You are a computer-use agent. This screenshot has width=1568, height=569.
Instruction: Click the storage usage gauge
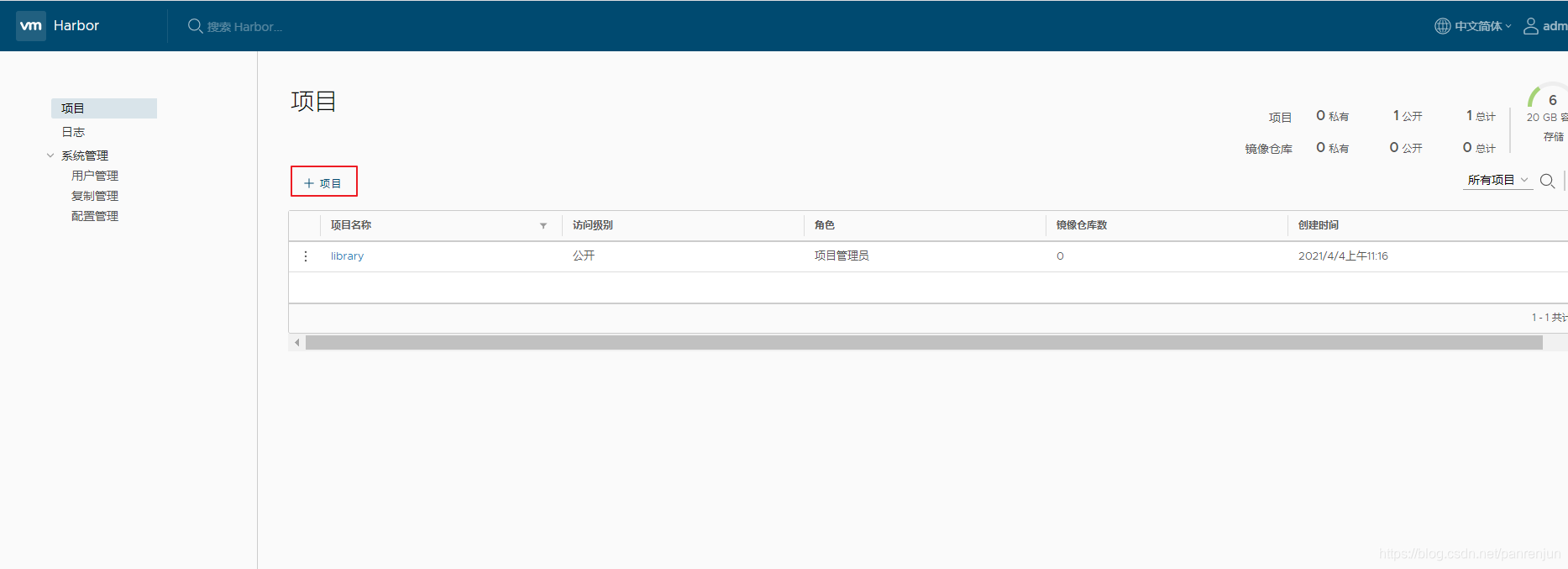tap(1548, 96)
